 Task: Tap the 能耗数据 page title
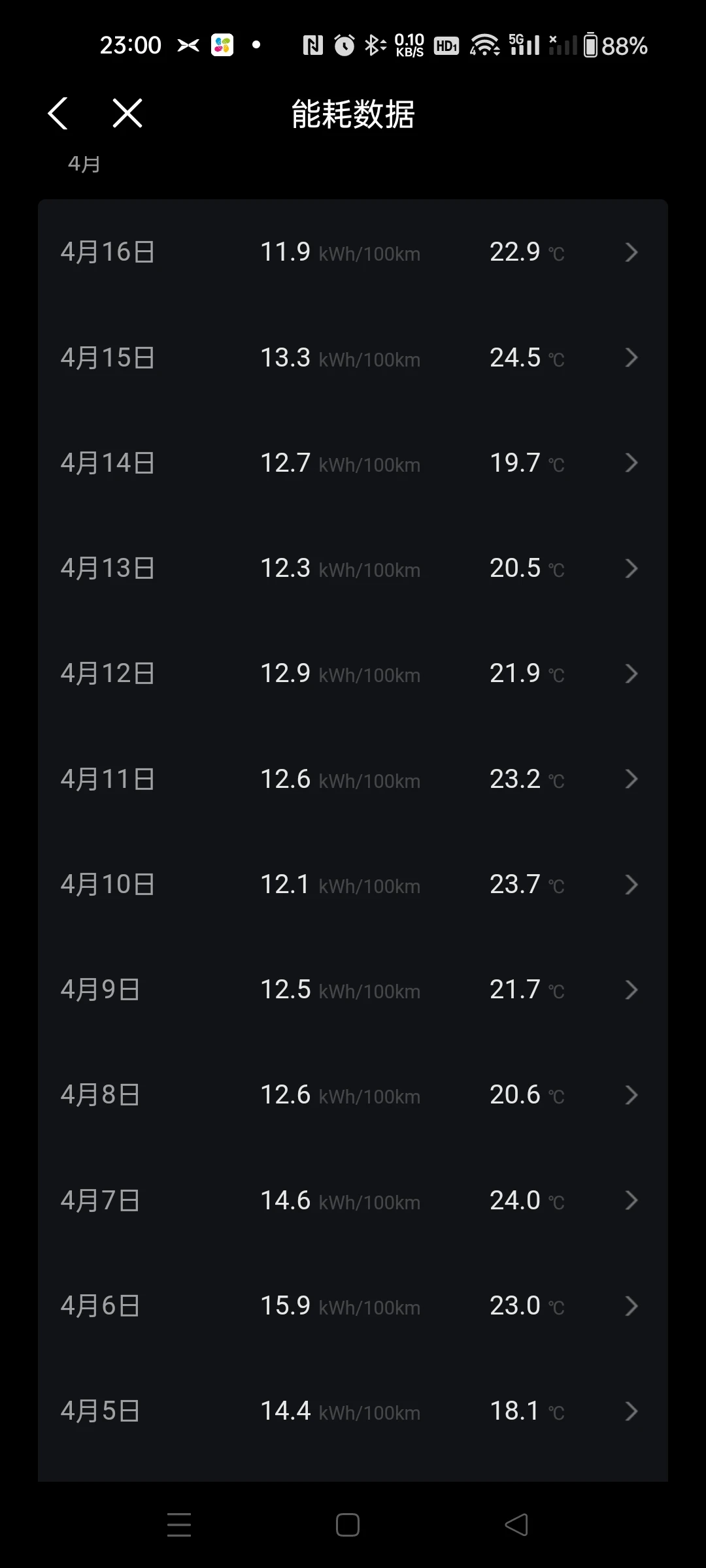tap(353, 114)
